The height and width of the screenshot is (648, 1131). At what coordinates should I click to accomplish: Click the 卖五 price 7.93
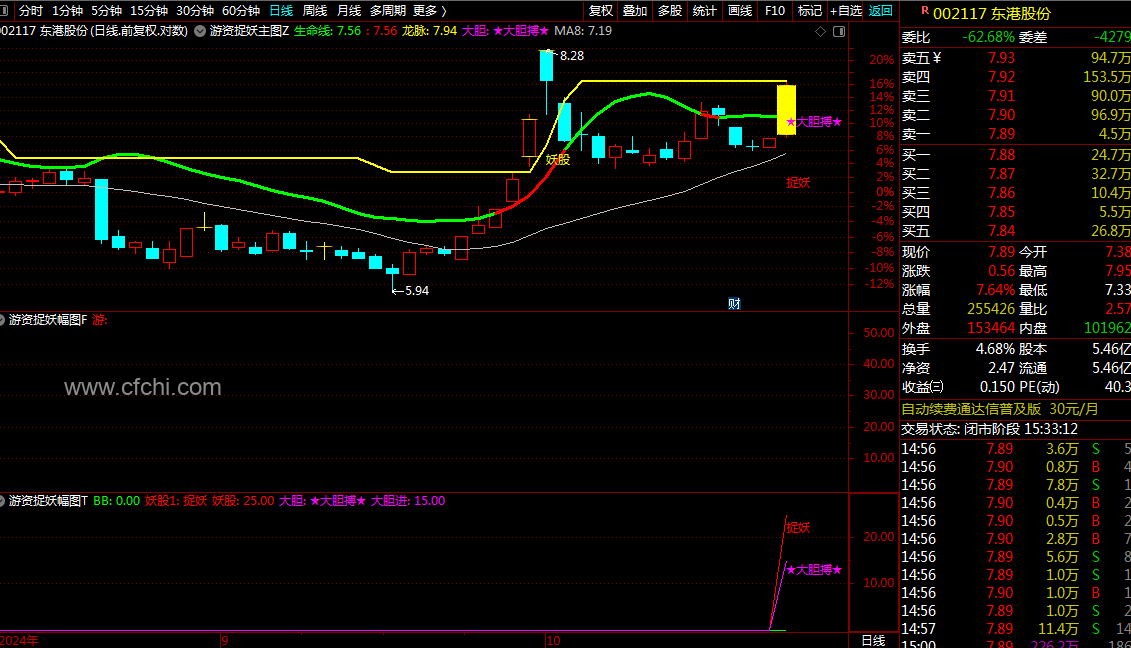(x=1001, y=58)
